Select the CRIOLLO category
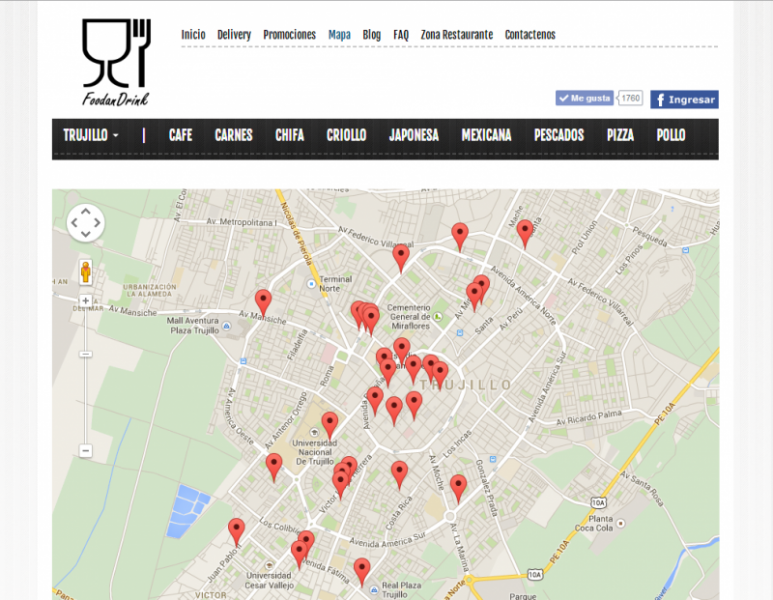773x600 pixels. point(346,135)
